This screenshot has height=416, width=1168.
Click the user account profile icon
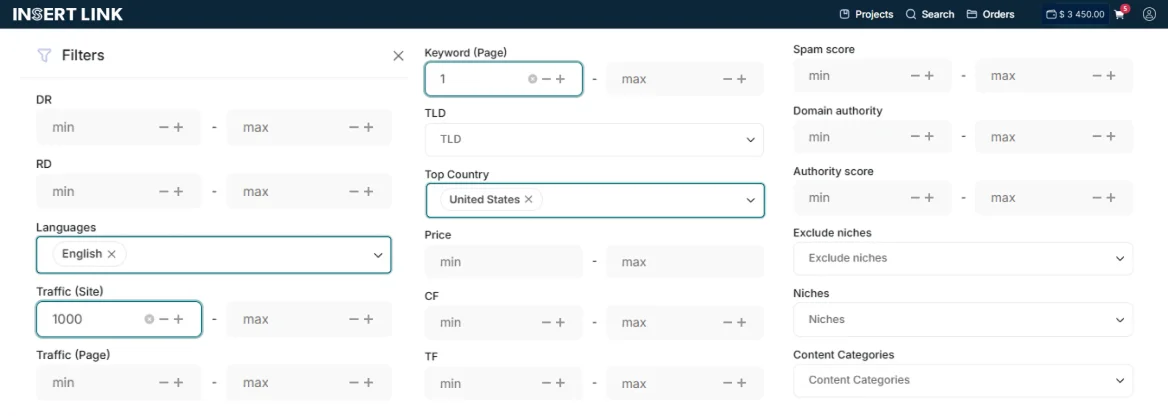tap(1149, 14)
